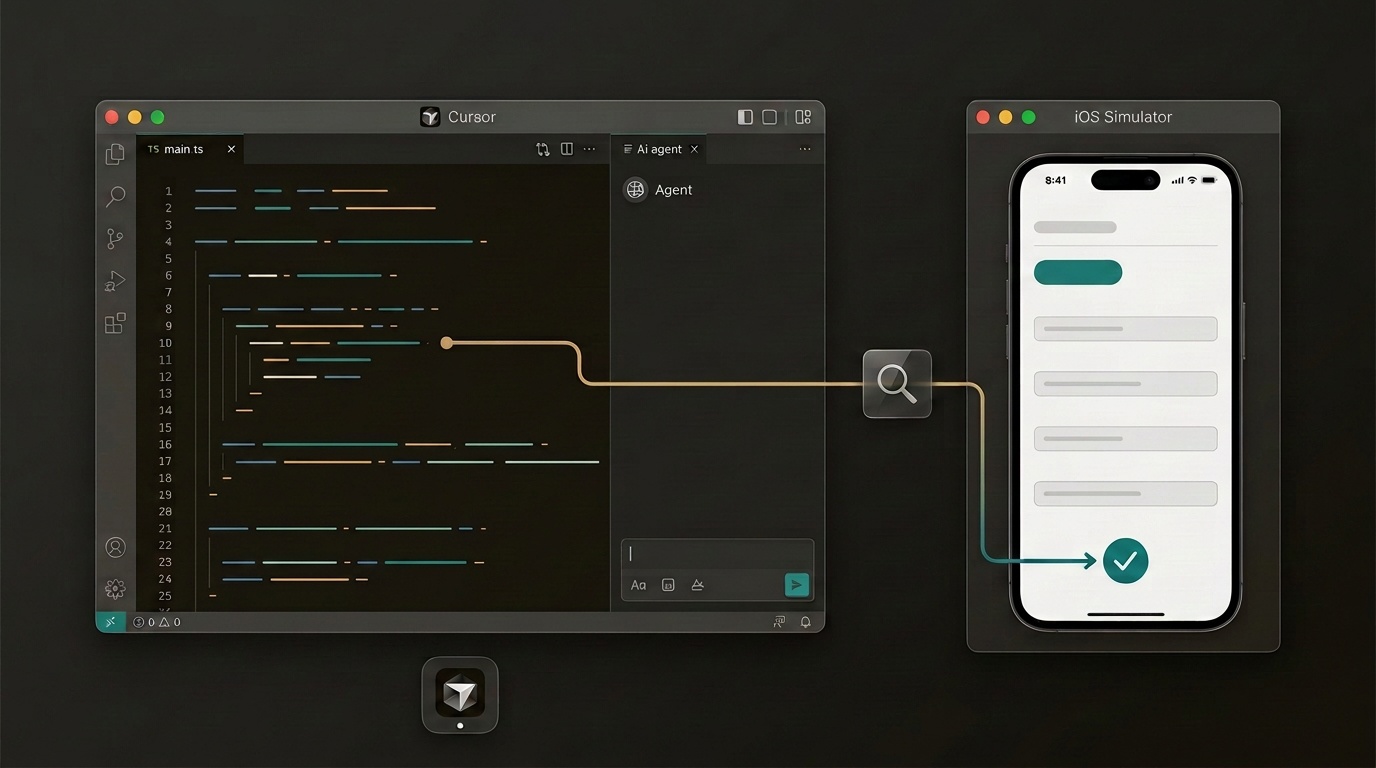This screenshot has height=768, width=1376.
Task: Click the Cursor window title text
Action: point(472,117)
